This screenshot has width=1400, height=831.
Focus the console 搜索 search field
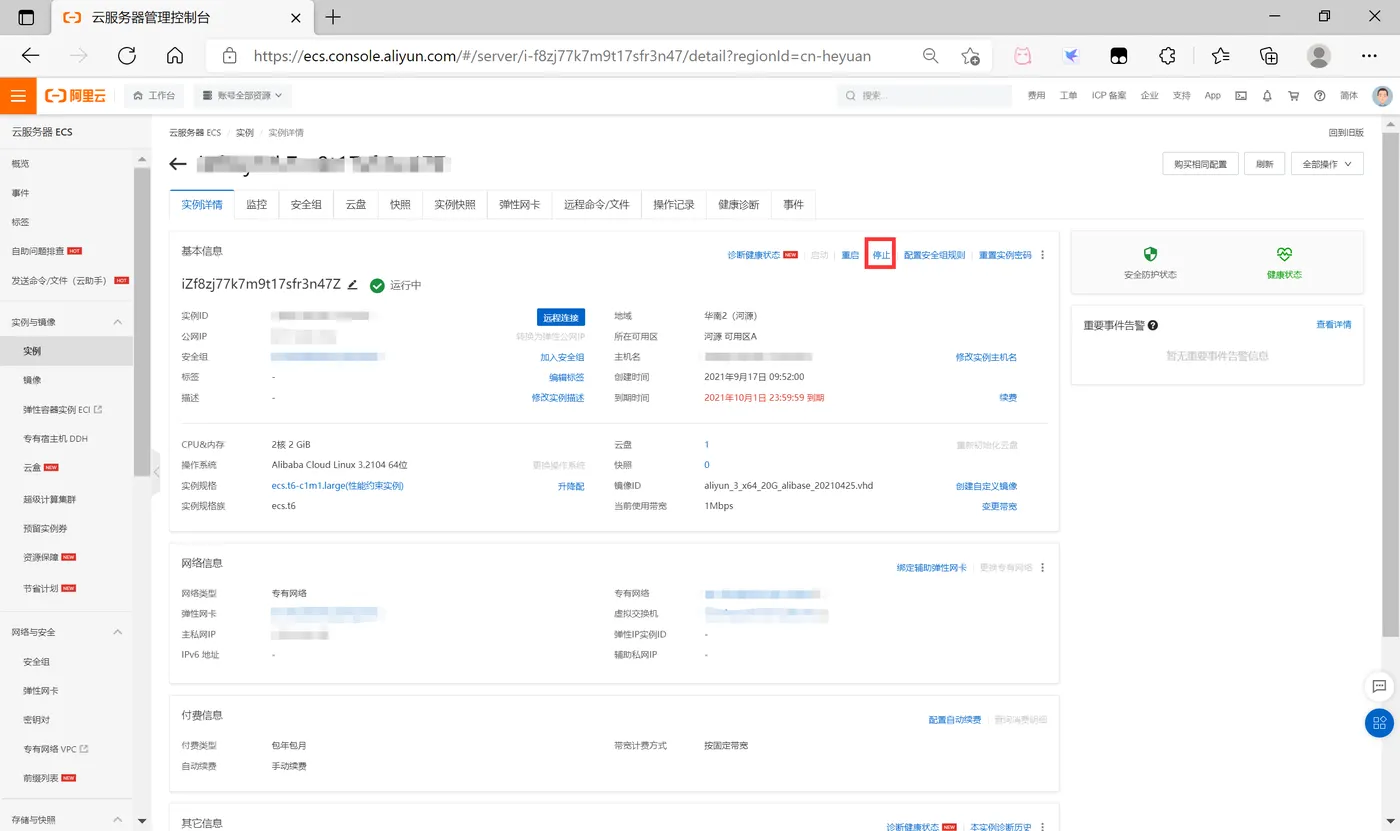pyautogui.click(x=925, y=96)
